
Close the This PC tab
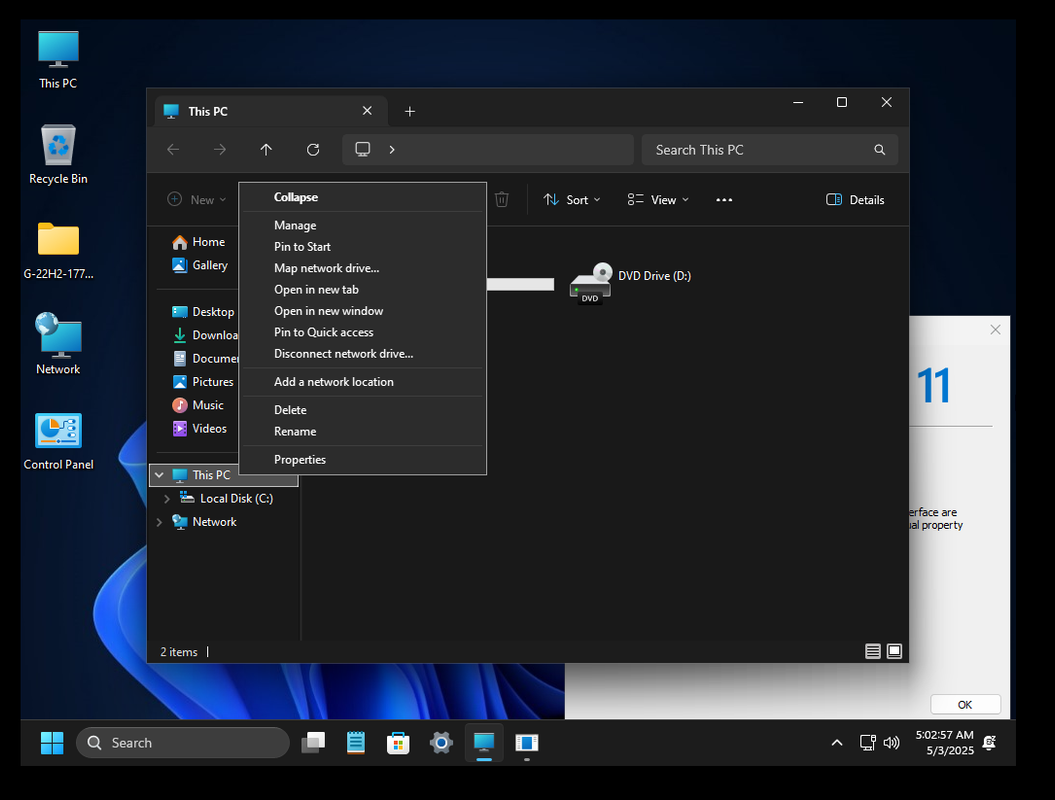click(x=367, y=111)
